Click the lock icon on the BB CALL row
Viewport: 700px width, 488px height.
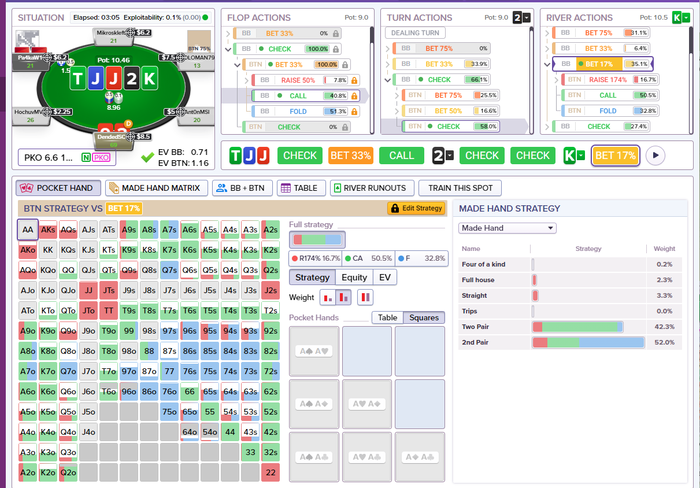click(354, 96)
